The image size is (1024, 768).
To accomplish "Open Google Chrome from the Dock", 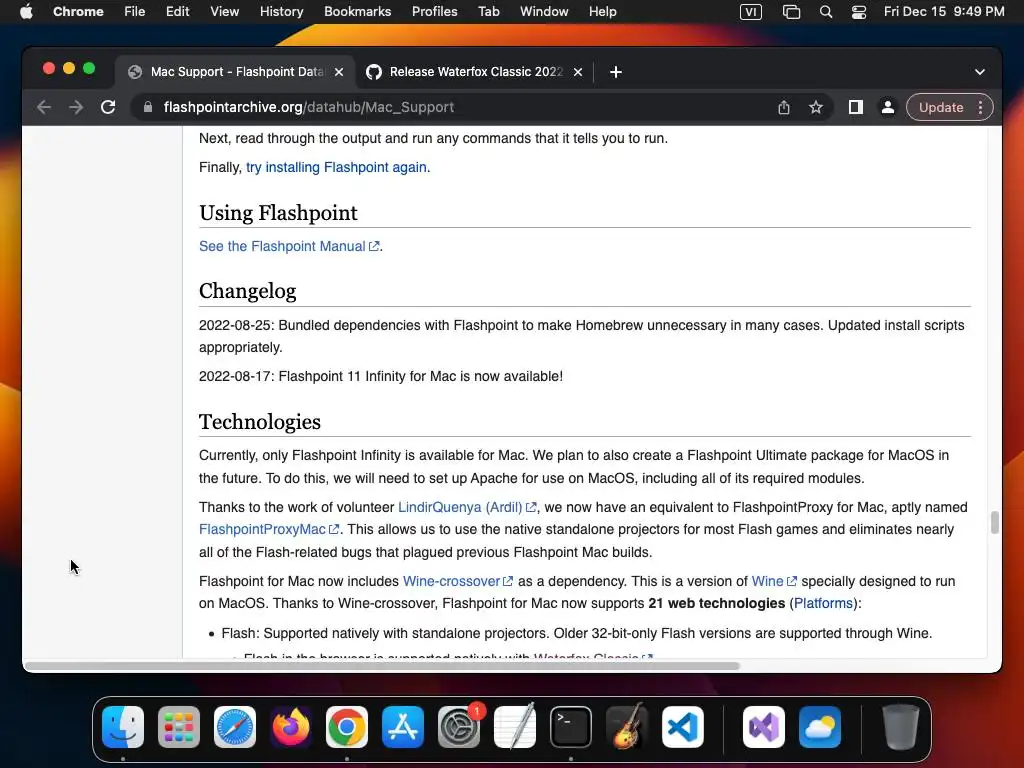I will (x=347, y=727).
